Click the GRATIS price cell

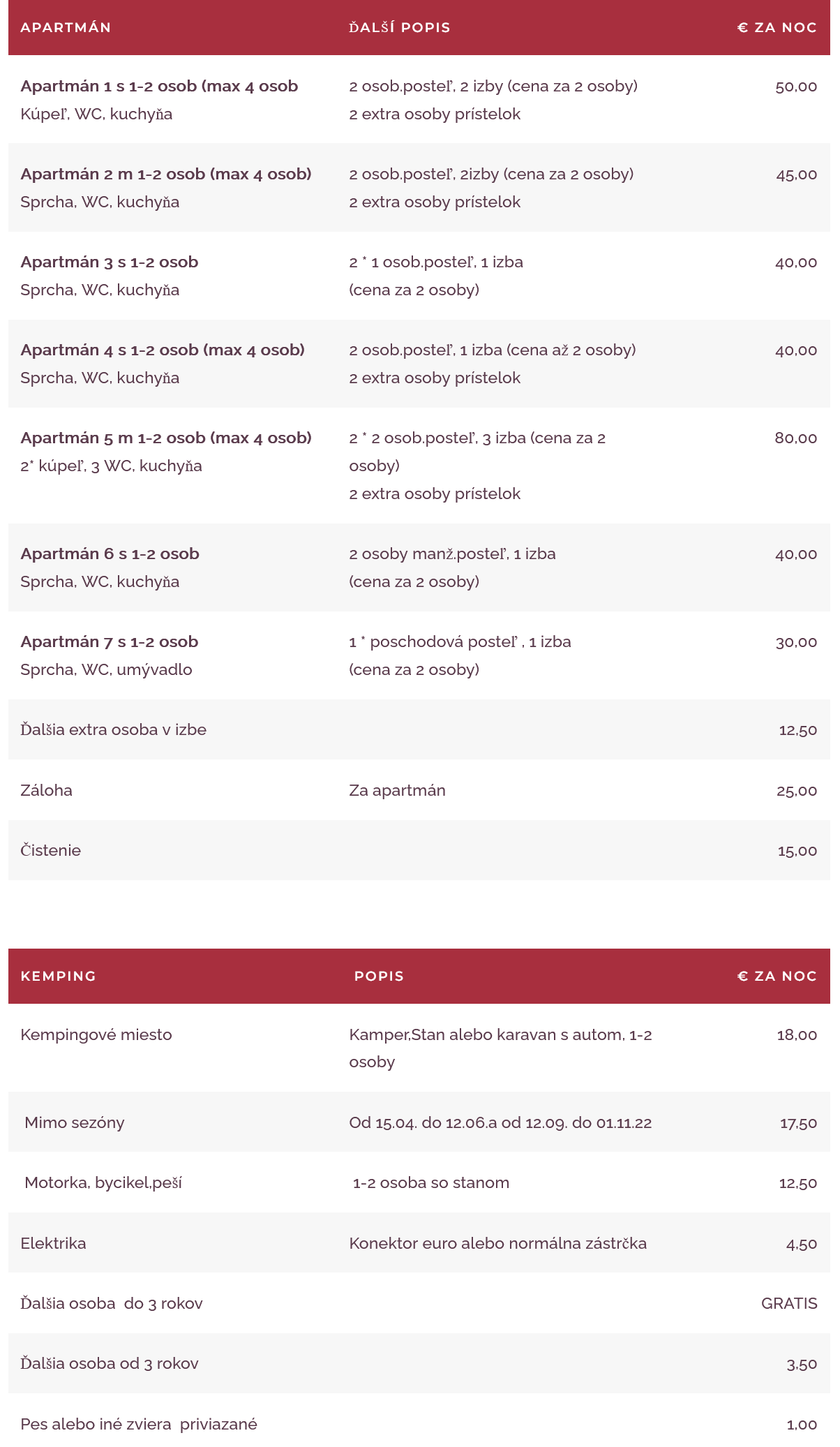pos(789,1304)
